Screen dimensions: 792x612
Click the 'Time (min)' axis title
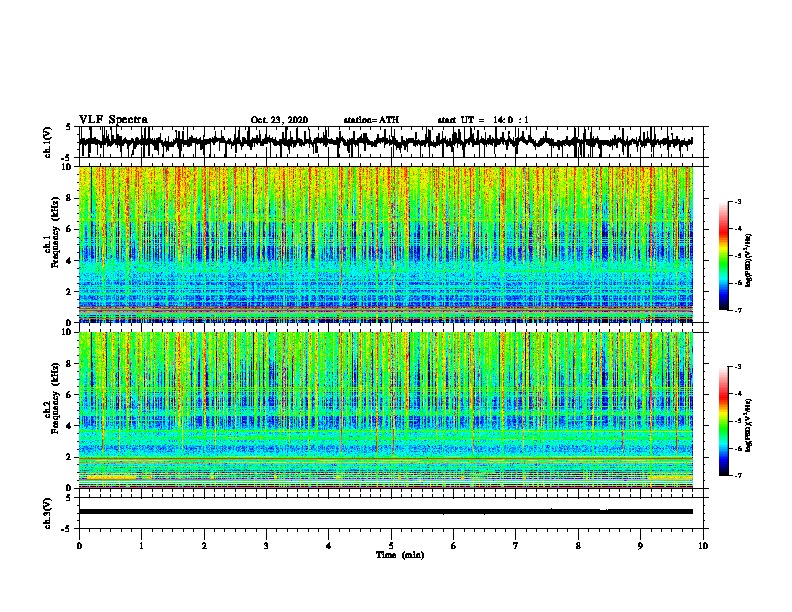(x=400, y=555)
